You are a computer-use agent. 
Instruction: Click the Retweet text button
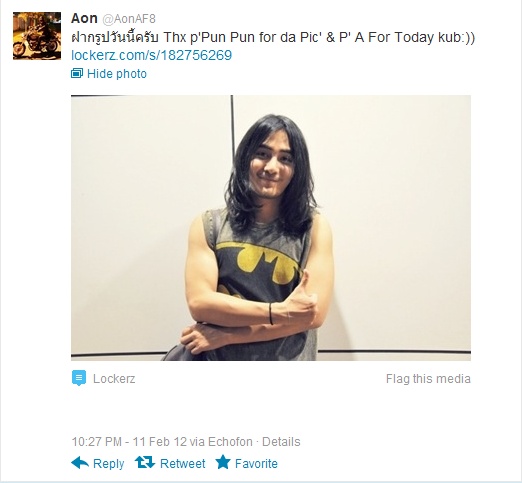tap(183, 464)
